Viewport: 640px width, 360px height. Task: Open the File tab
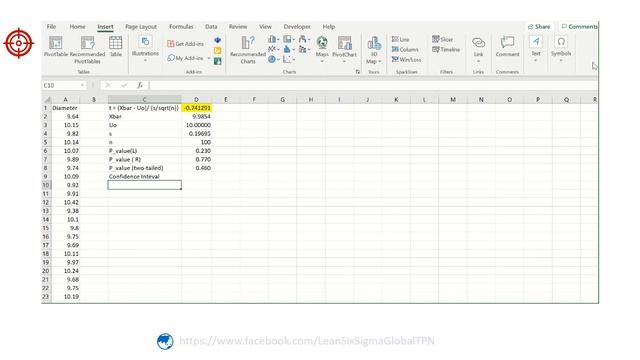point(51,27)
